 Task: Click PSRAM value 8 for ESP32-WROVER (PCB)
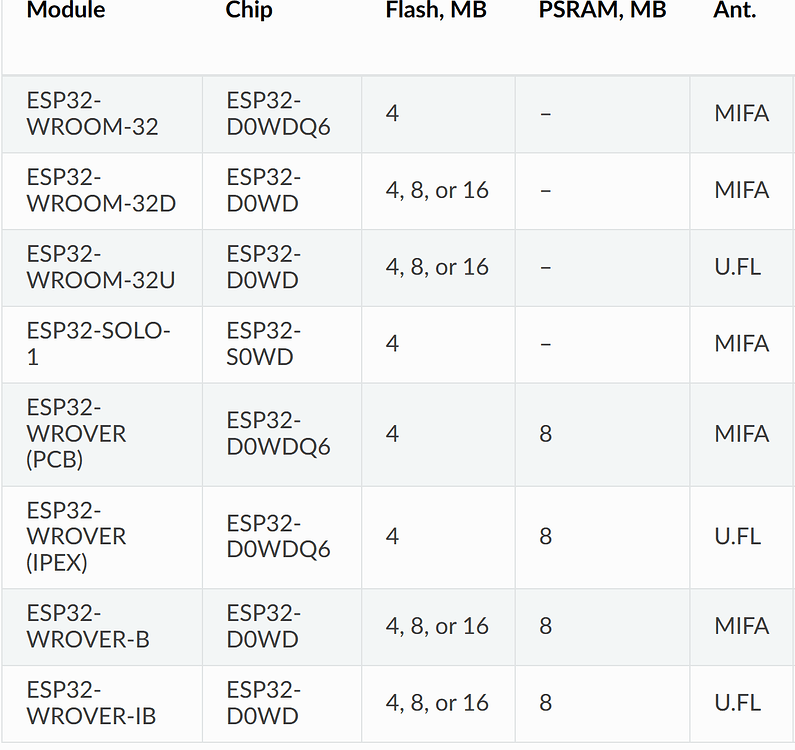(602, 435)
